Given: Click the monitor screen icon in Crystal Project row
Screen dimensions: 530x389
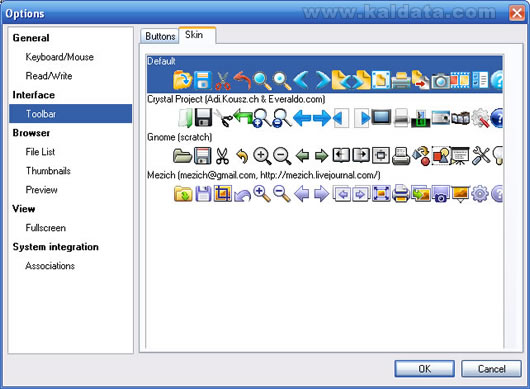Looking at the screenshot, I should 381,117.
